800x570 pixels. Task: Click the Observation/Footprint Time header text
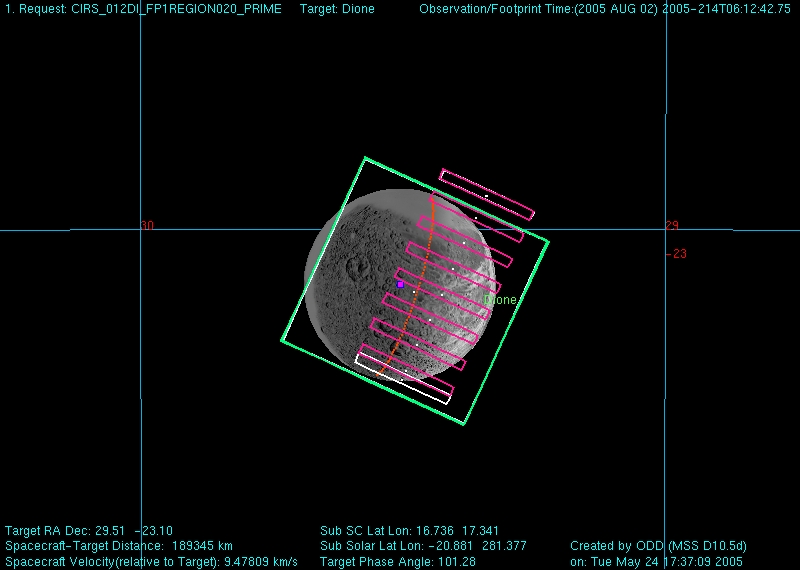point(605,9)
